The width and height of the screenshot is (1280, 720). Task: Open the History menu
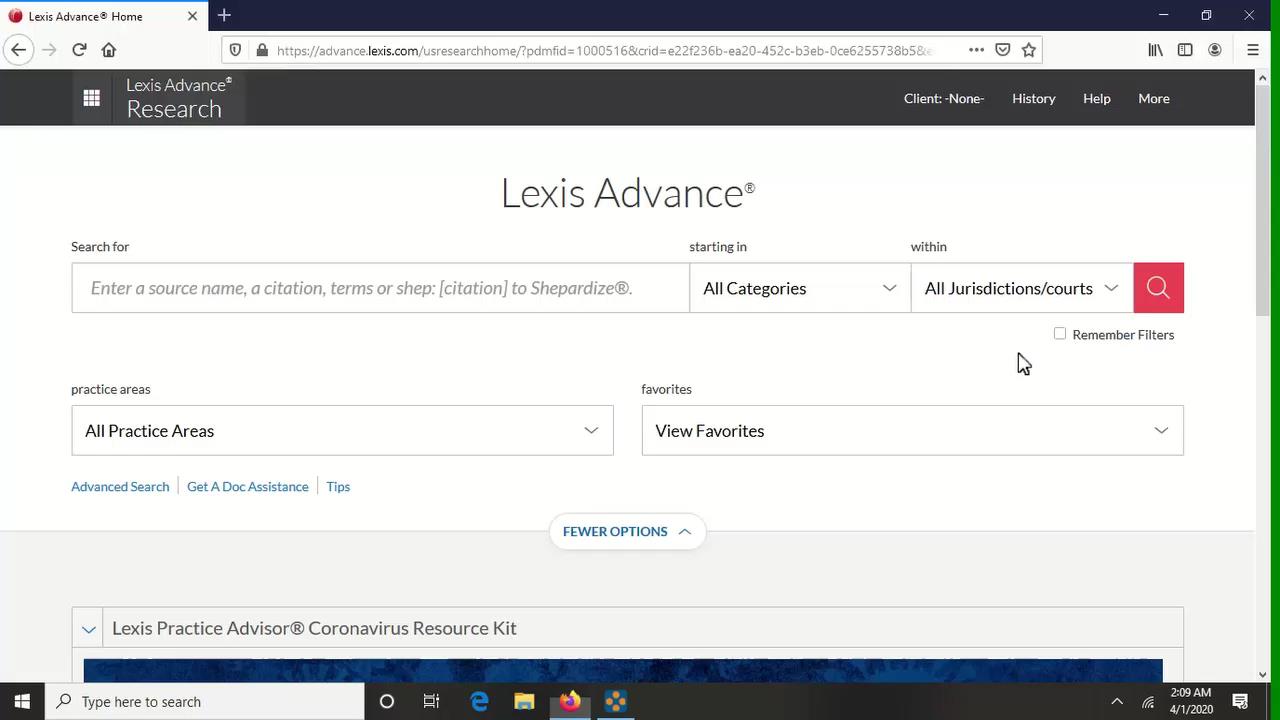1033,98
